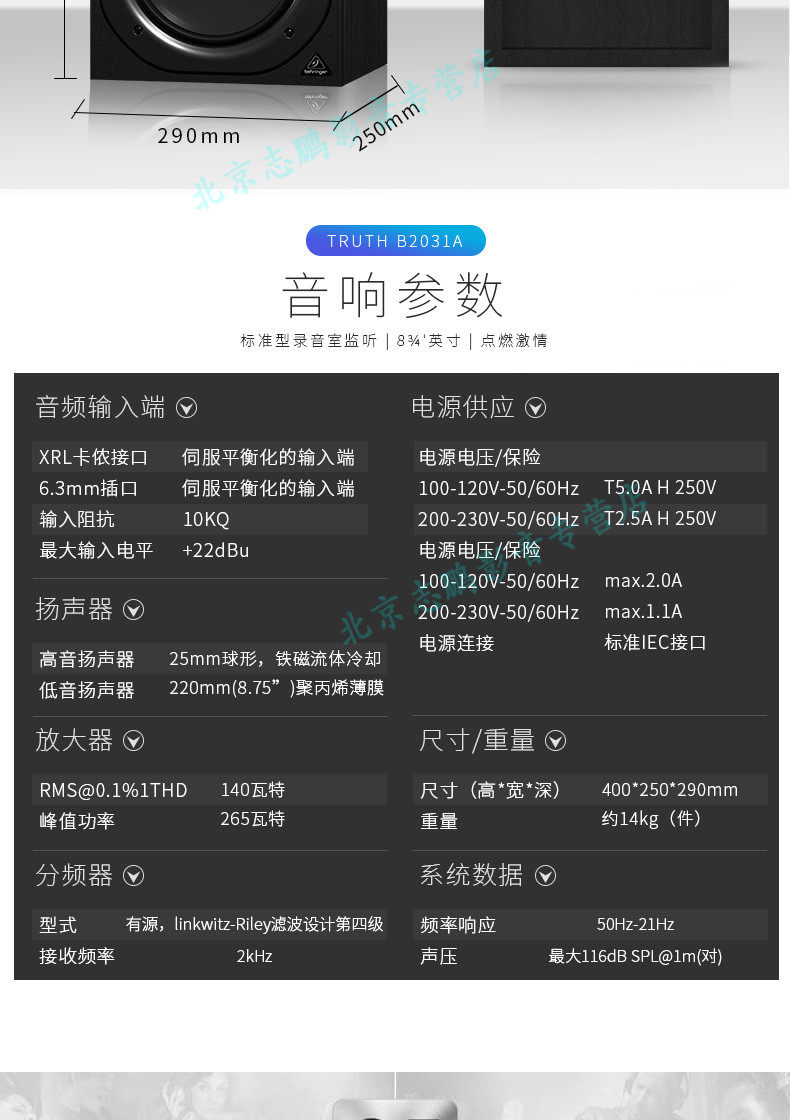
Task: Click the 音频输入端 section heading
Action: (x=101, y=408)
